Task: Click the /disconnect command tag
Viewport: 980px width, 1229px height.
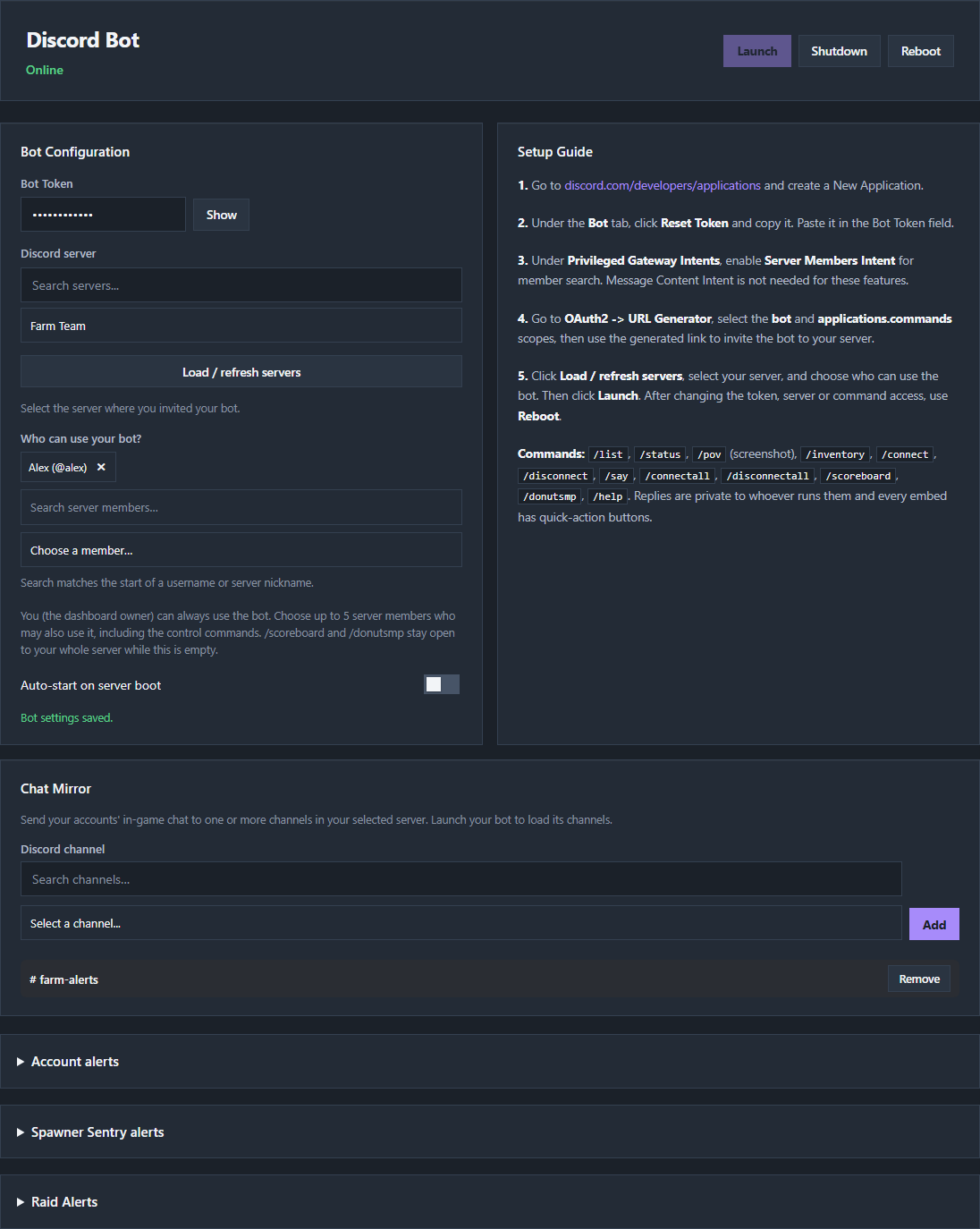Action: pyautogui.click(x=555, y=476)
